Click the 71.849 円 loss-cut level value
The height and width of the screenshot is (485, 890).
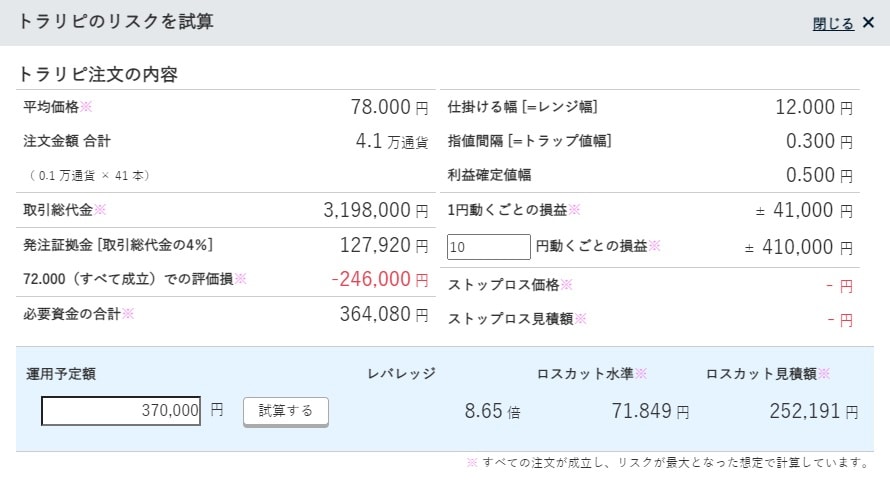click(x=650, y=411)
